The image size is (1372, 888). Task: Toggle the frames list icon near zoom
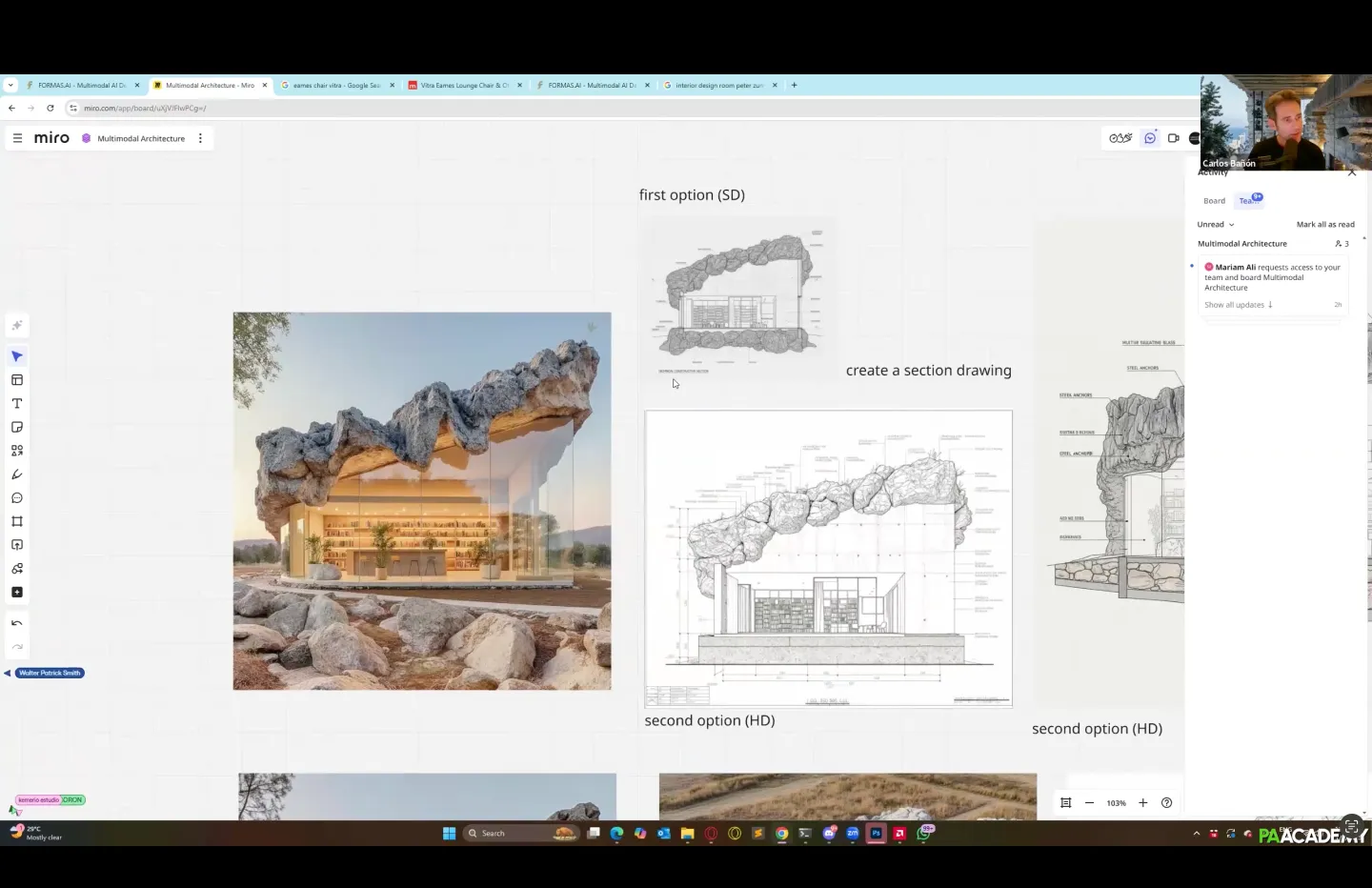[1066, 803]
